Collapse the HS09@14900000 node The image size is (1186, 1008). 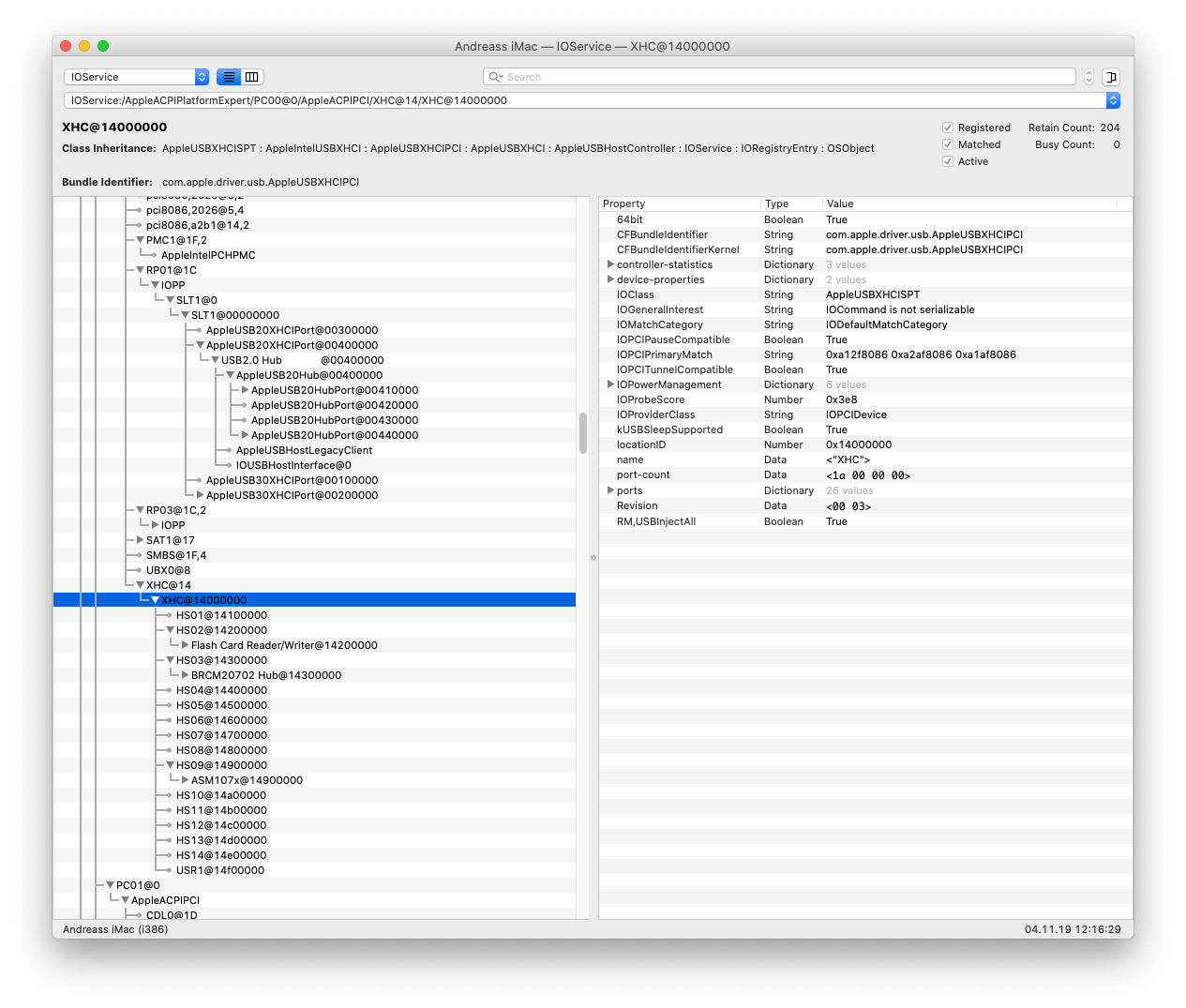pyautogui.click(x=171, y=765)
